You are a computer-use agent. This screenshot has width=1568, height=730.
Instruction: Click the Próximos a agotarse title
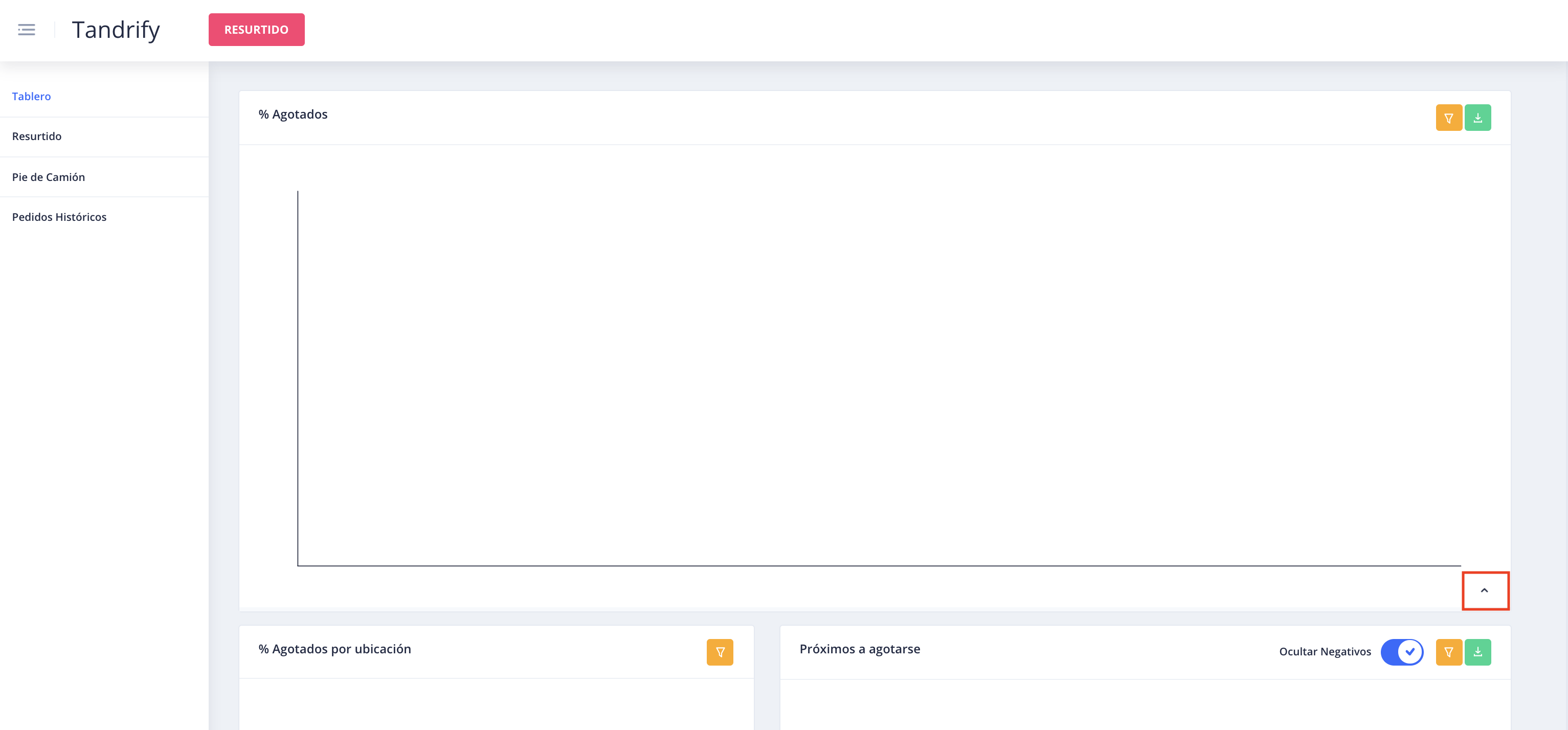click(860, 649)
